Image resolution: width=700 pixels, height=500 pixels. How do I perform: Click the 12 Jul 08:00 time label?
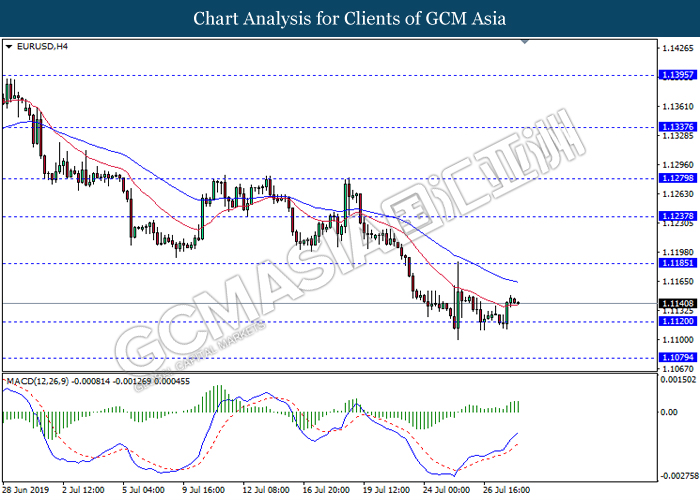pyautogui.click(x=266, y=490)
